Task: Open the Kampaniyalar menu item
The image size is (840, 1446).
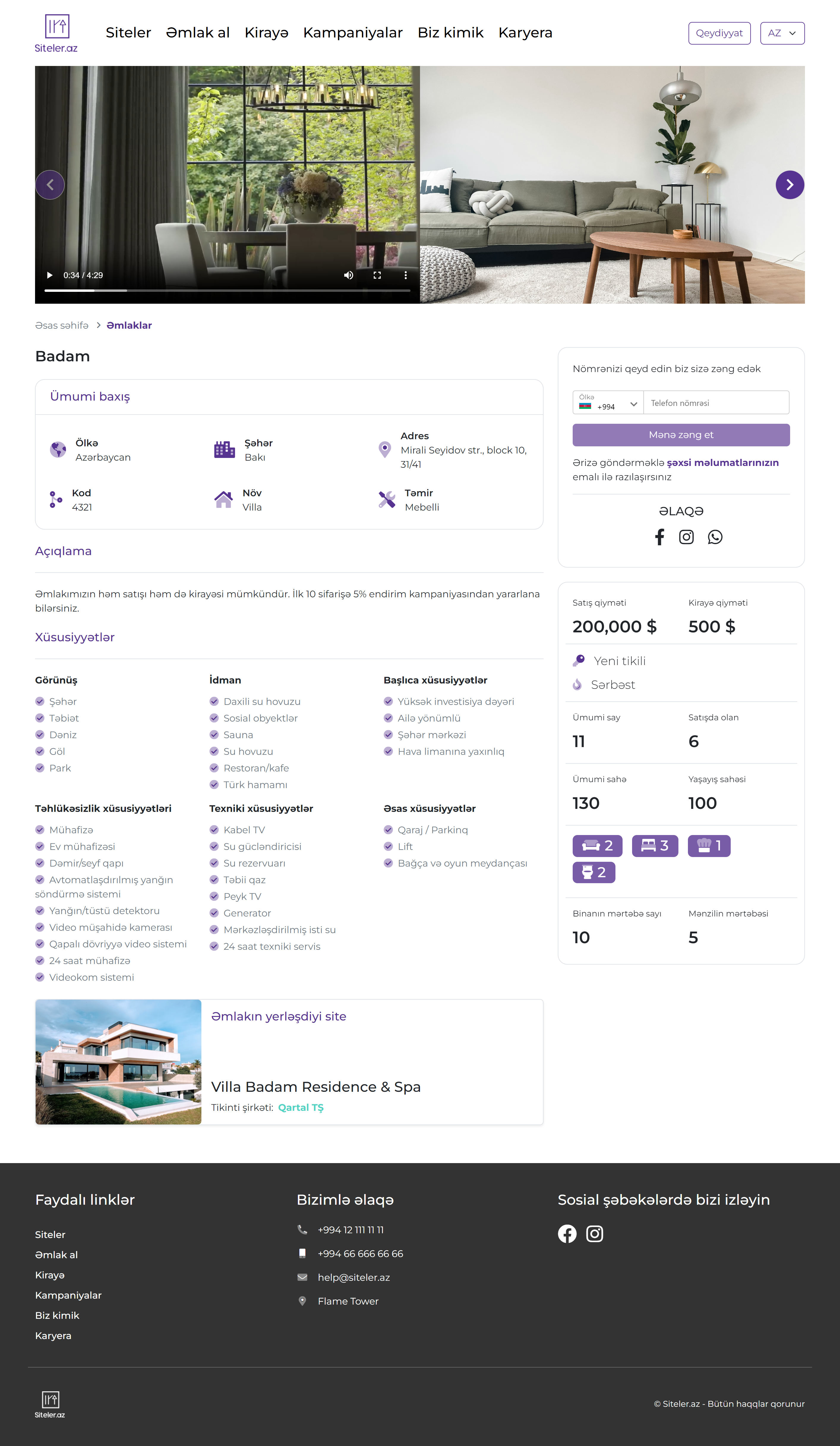Action: coord(353,33)
